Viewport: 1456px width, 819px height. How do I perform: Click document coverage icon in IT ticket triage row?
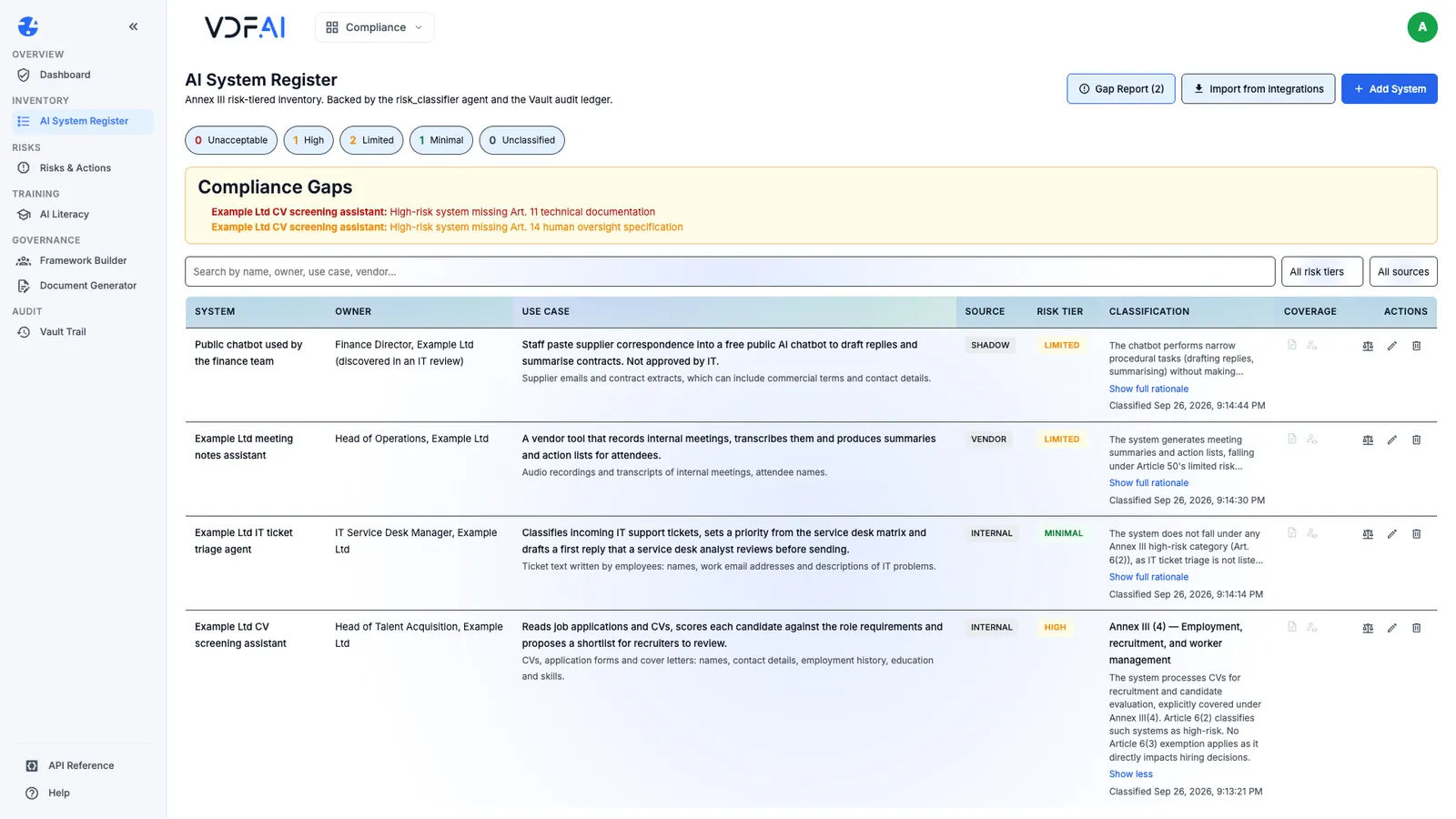coord(1291,533)
